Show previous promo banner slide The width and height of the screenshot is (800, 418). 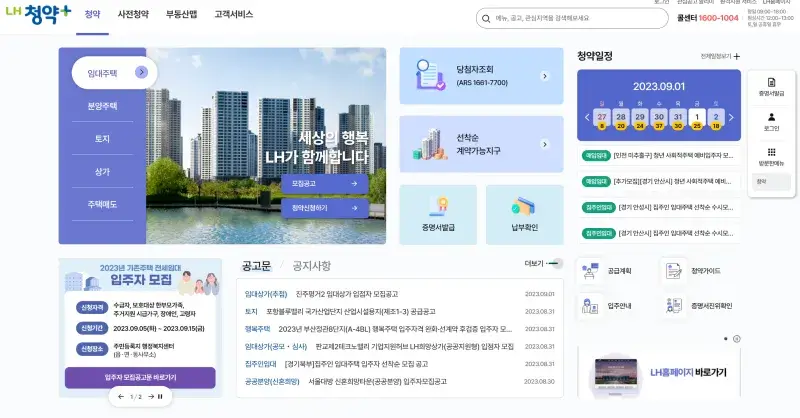point(120,397)
